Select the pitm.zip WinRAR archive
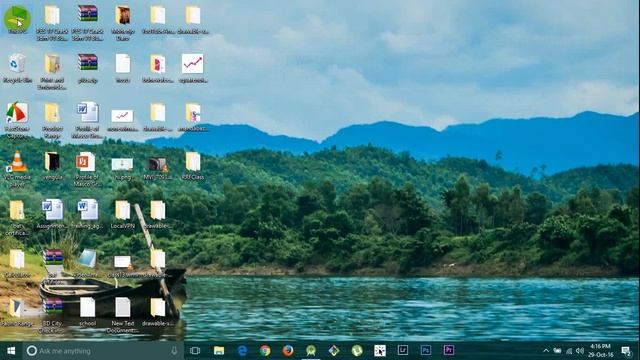This screenshot has height=360, width=640. click(x=87, y=69)
